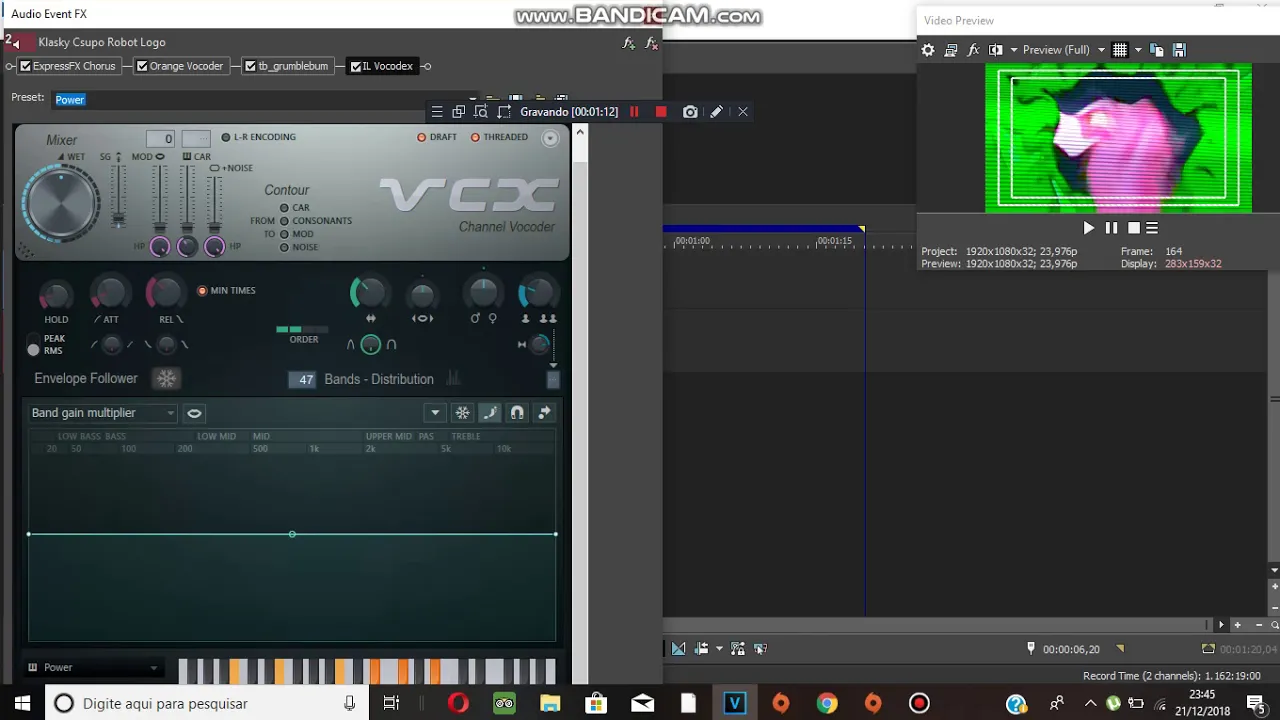This screenshot has height=720, width=1280.
Task: Disable the ExpressFX Chorus plug-in checkbox
Action: tap(25, 66)
